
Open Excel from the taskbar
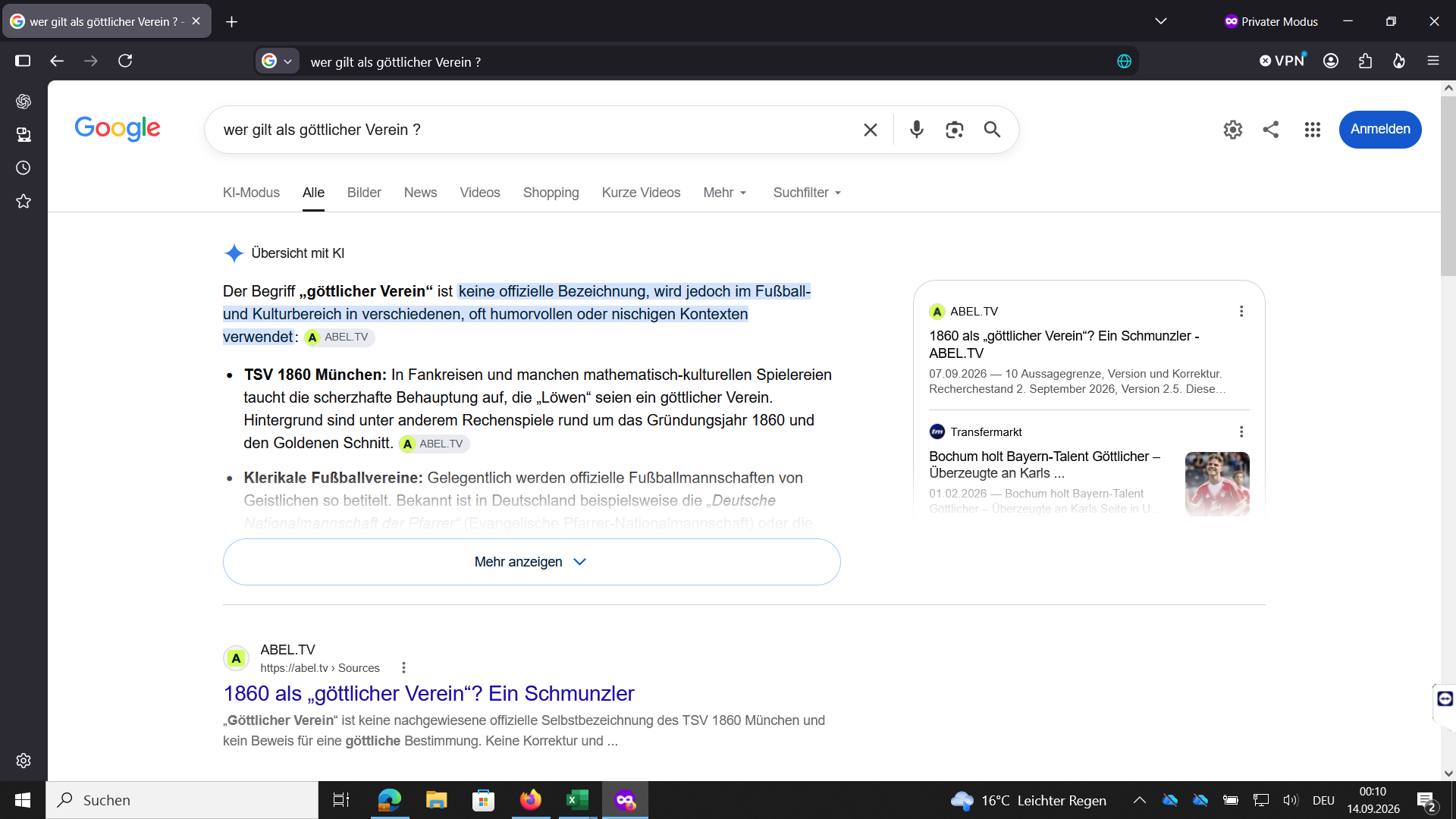tap(577, 800)
